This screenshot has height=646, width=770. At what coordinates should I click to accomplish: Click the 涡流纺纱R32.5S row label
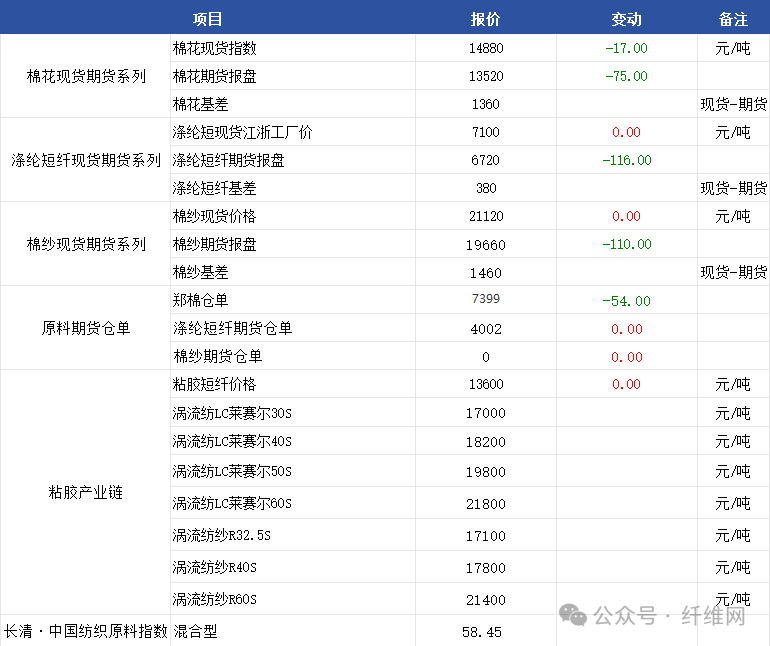(x=221, y=535)
